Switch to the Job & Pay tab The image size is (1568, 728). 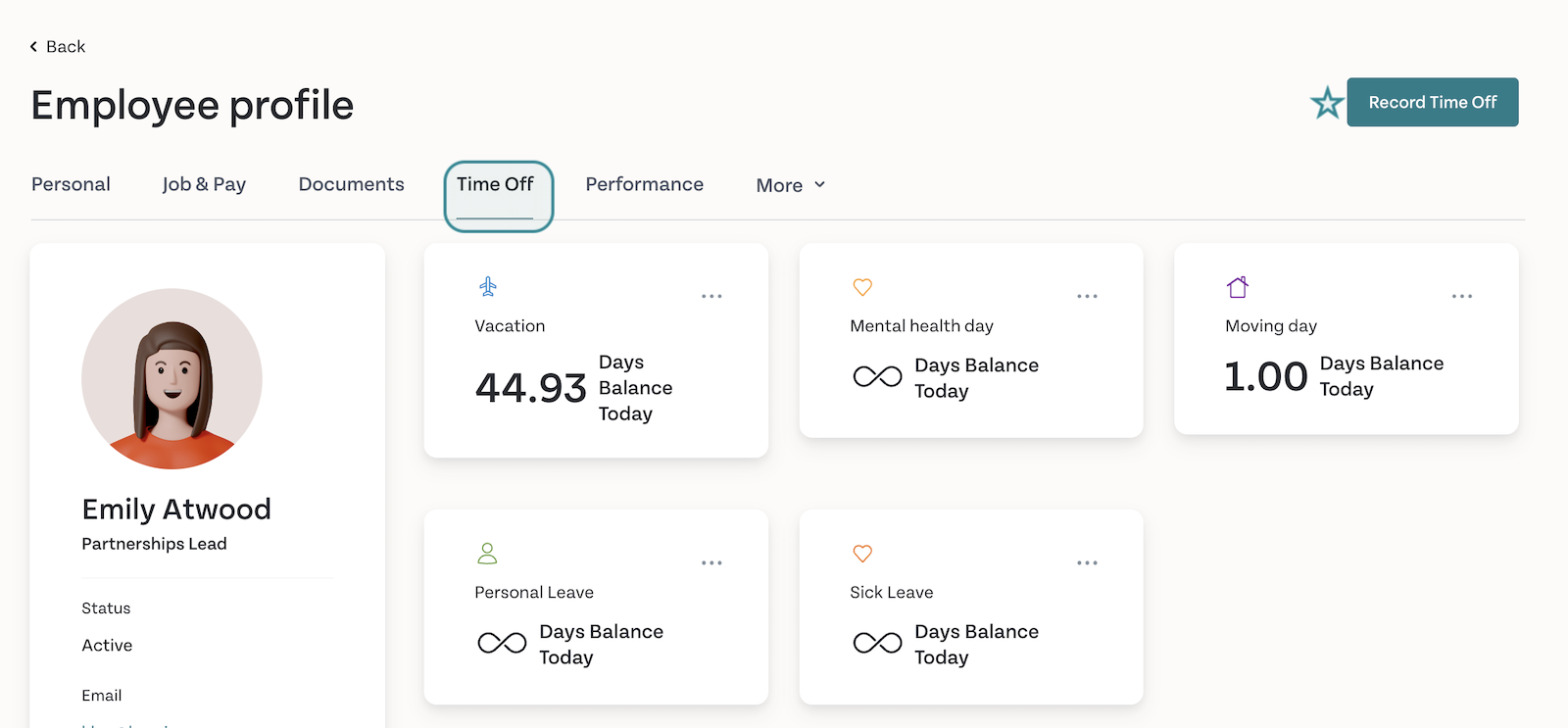click(x=204, y=184)
